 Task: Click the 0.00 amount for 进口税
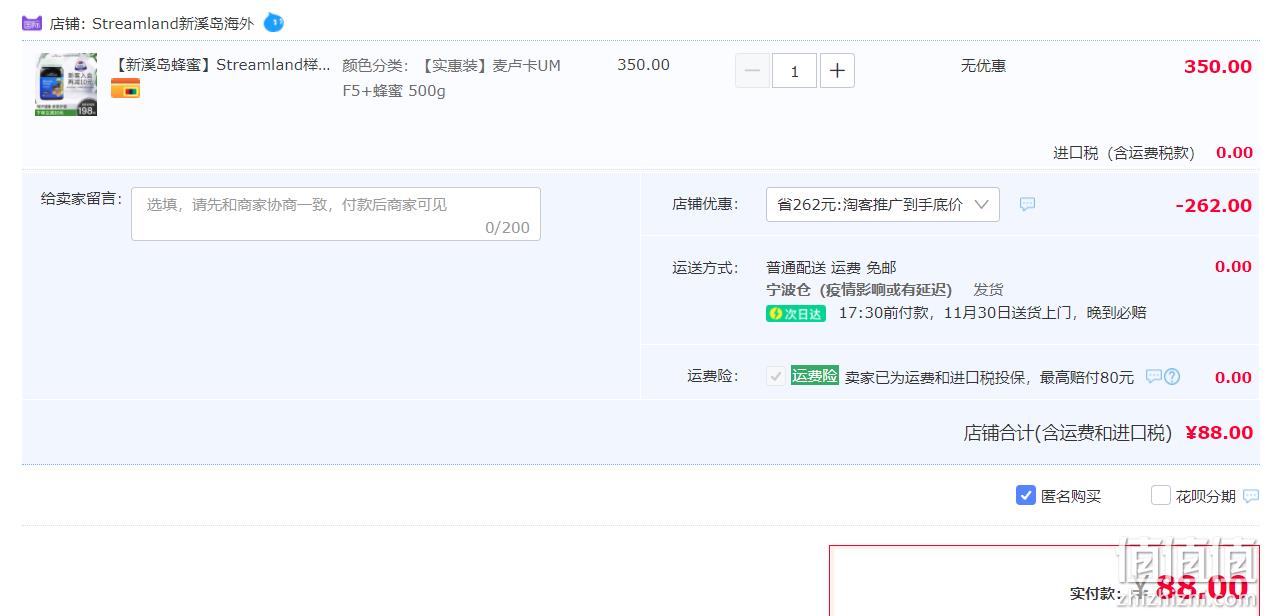[x=1234, y=153]
